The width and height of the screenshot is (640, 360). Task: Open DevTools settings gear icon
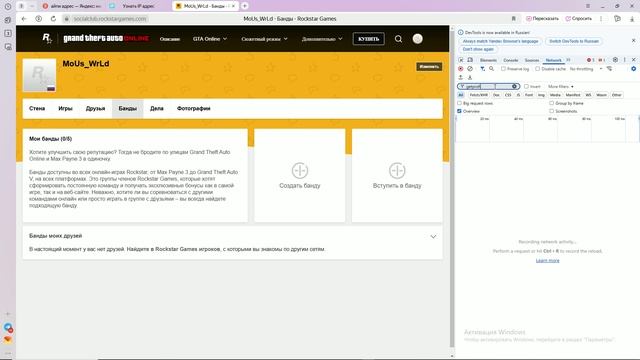coord(615,60)
